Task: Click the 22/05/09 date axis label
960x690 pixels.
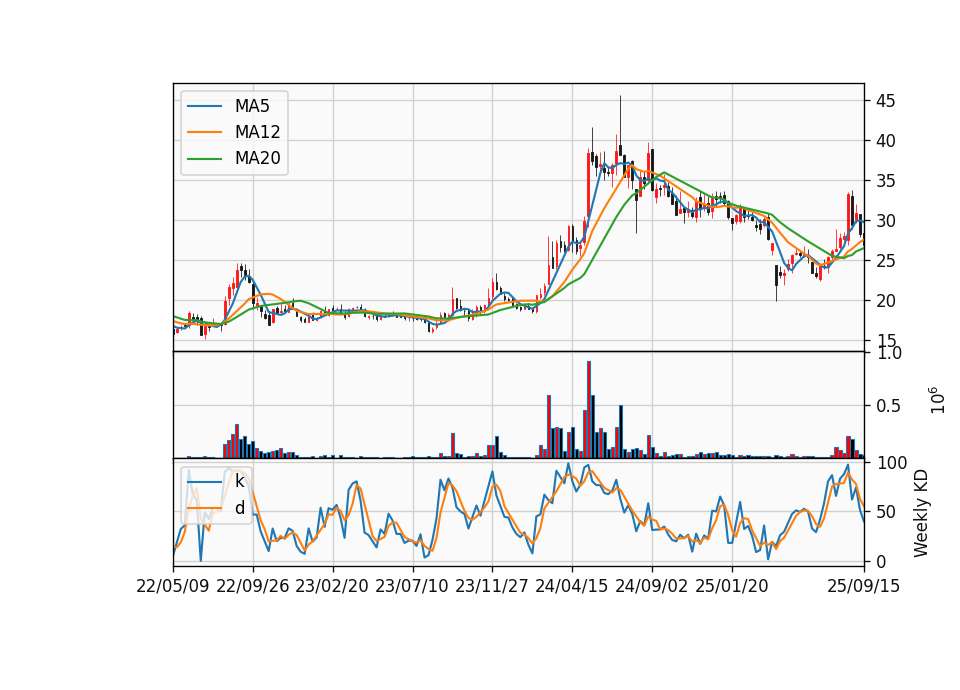Action: 173,586
